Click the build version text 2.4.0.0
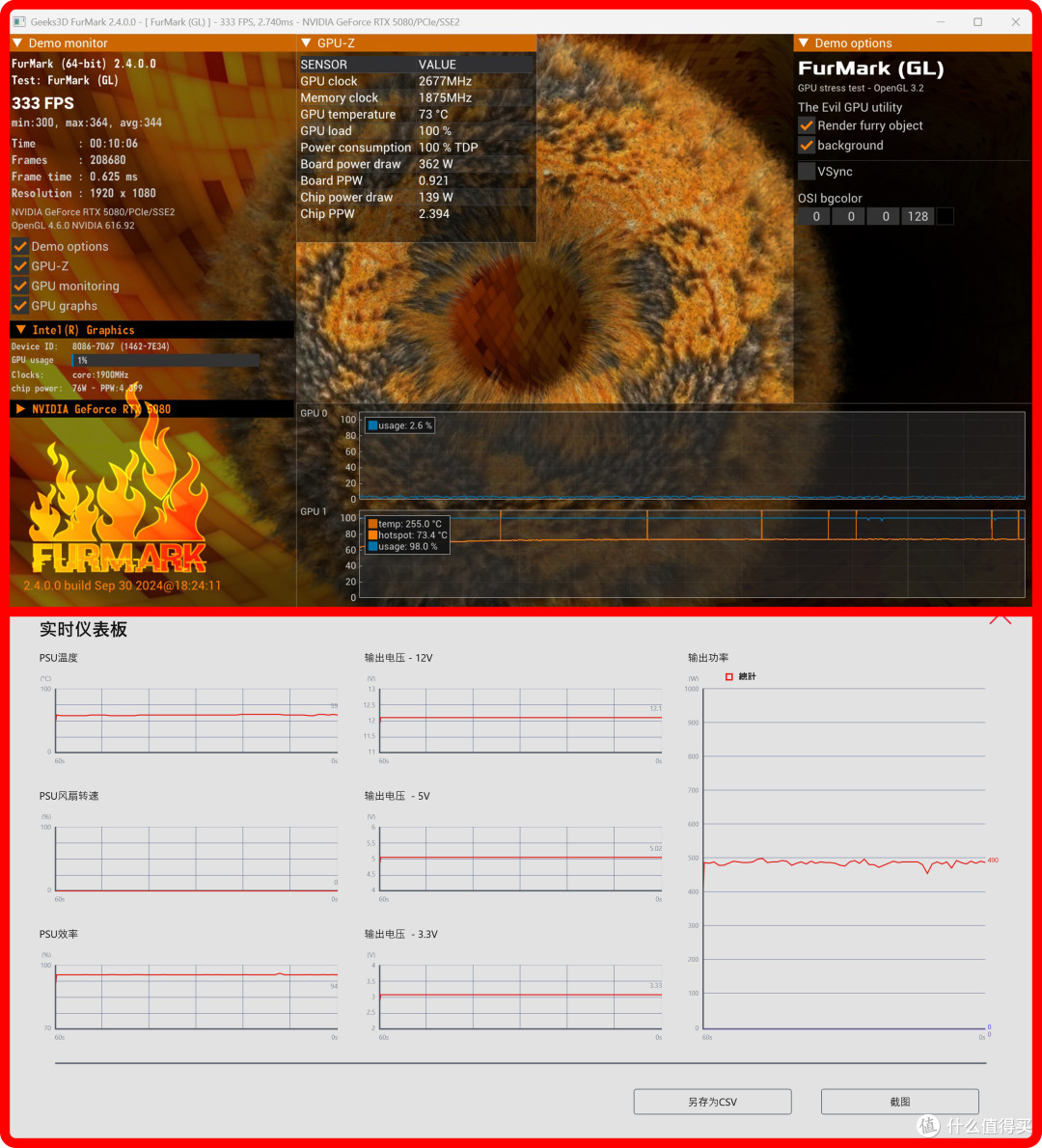1042x1148 pixels. [x=123, y=586]
